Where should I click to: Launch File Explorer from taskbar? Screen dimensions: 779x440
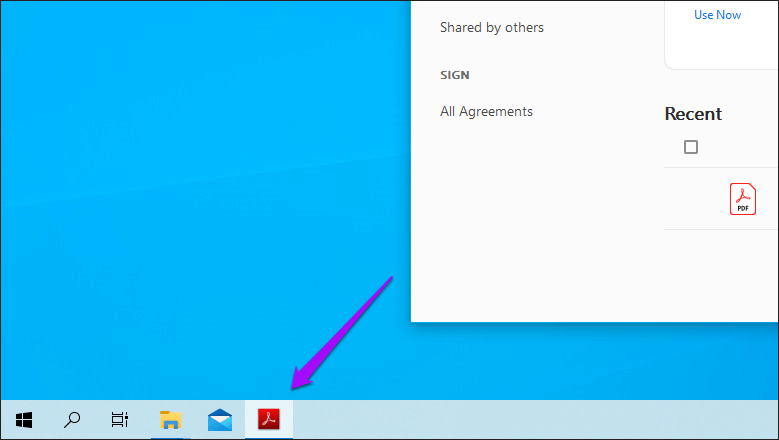click(x=170, y=420)
